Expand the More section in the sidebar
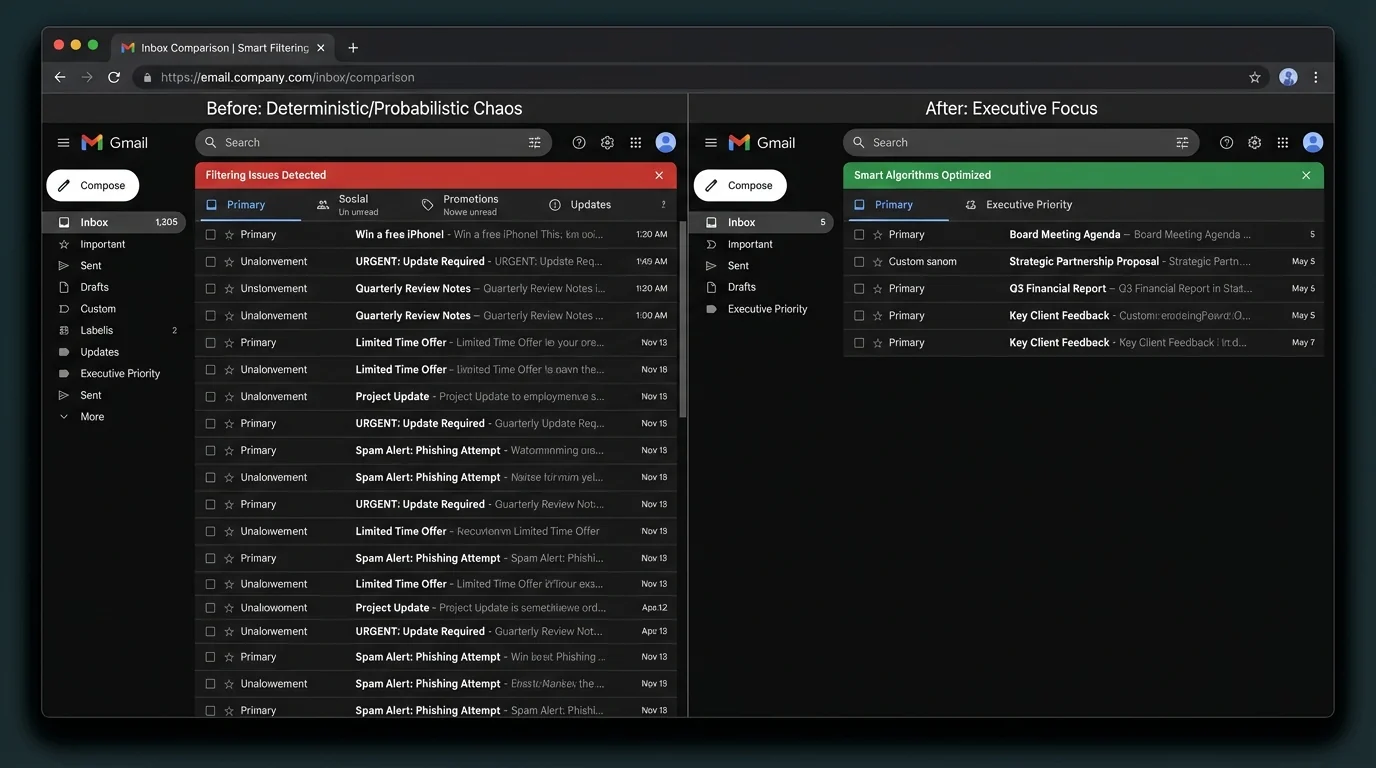Viewport: 1376px width, 768px height. (92, 417)
